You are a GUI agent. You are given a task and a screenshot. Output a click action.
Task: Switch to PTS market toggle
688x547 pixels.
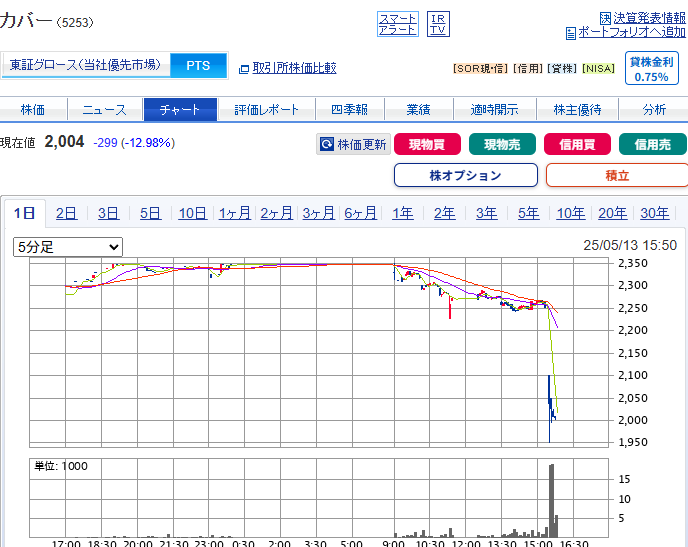pyautogui.click(x=198, y=65)
